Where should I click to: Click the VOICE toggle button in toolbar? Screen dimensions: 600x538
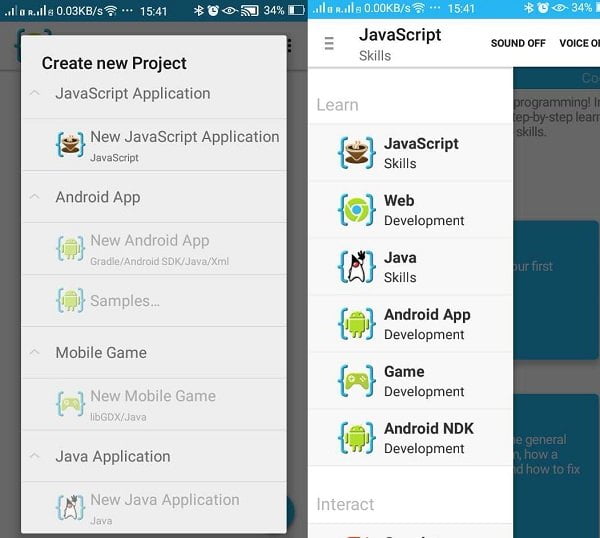579,43
